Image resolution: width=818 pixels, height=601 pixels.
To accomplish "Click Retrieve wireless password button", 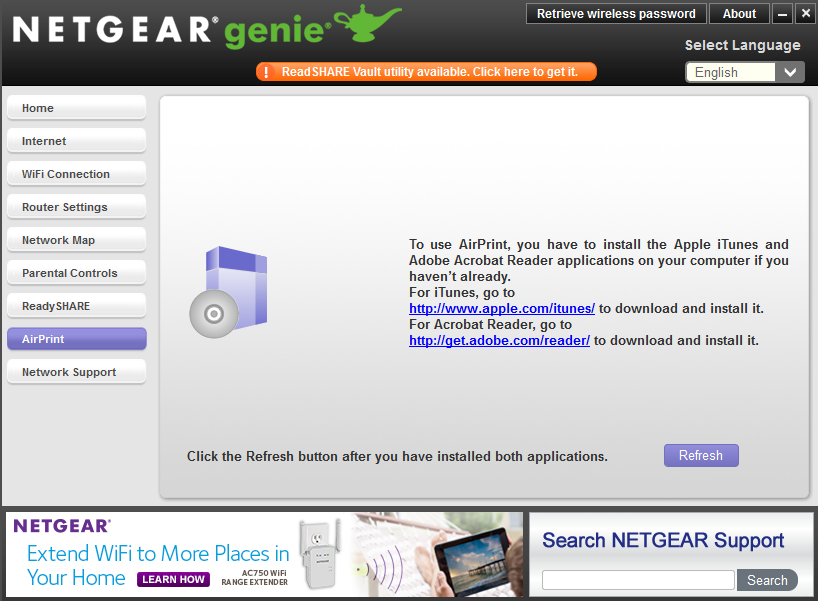I will (616, 14).
